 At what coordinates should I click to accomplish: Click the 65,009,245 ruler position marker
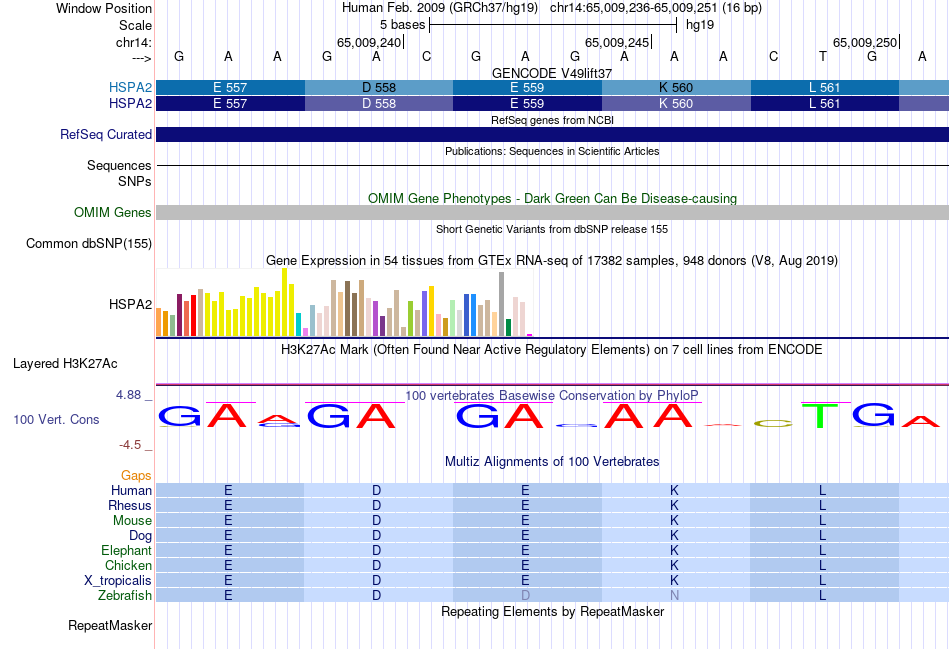[617, 42]
